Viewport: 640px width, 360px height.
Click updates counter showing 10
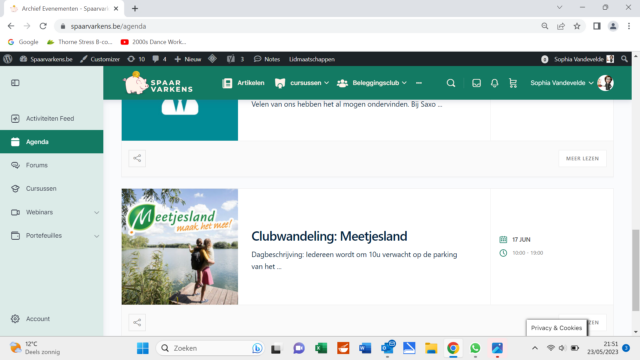pos(136,59)
